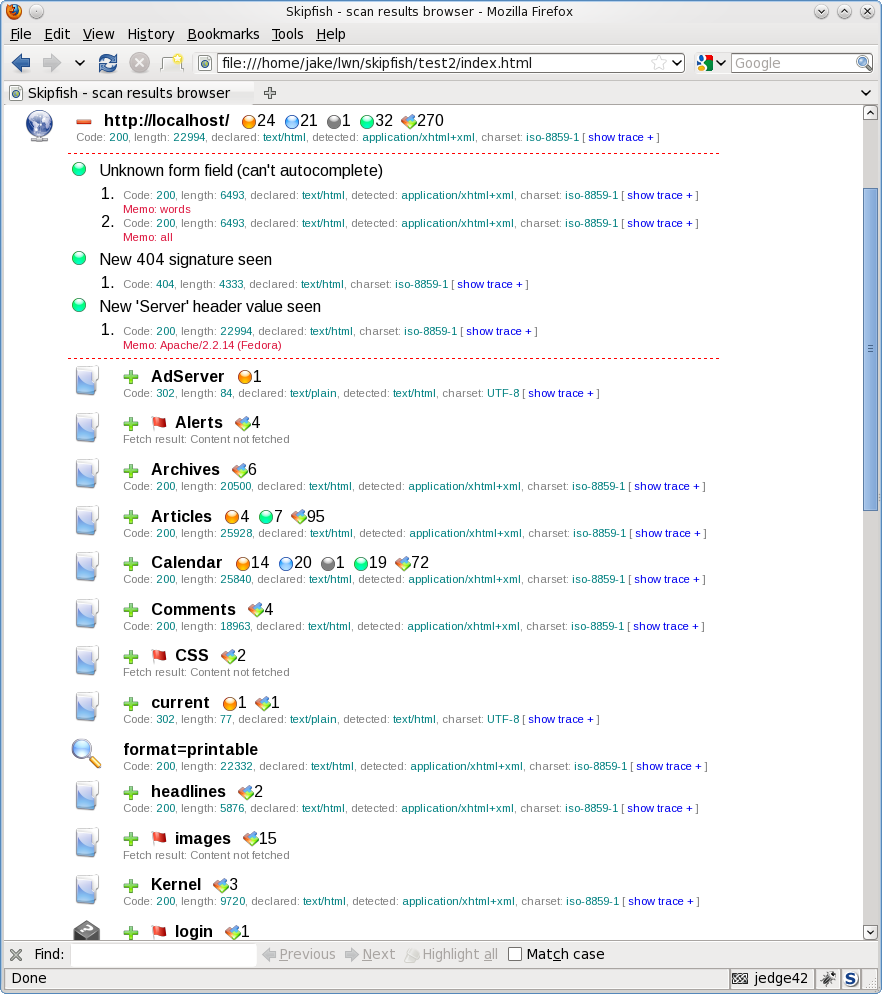Close the find bar with the X icon
The height and width of the screenshot is (994, 882).
click(x=16, y=954)
